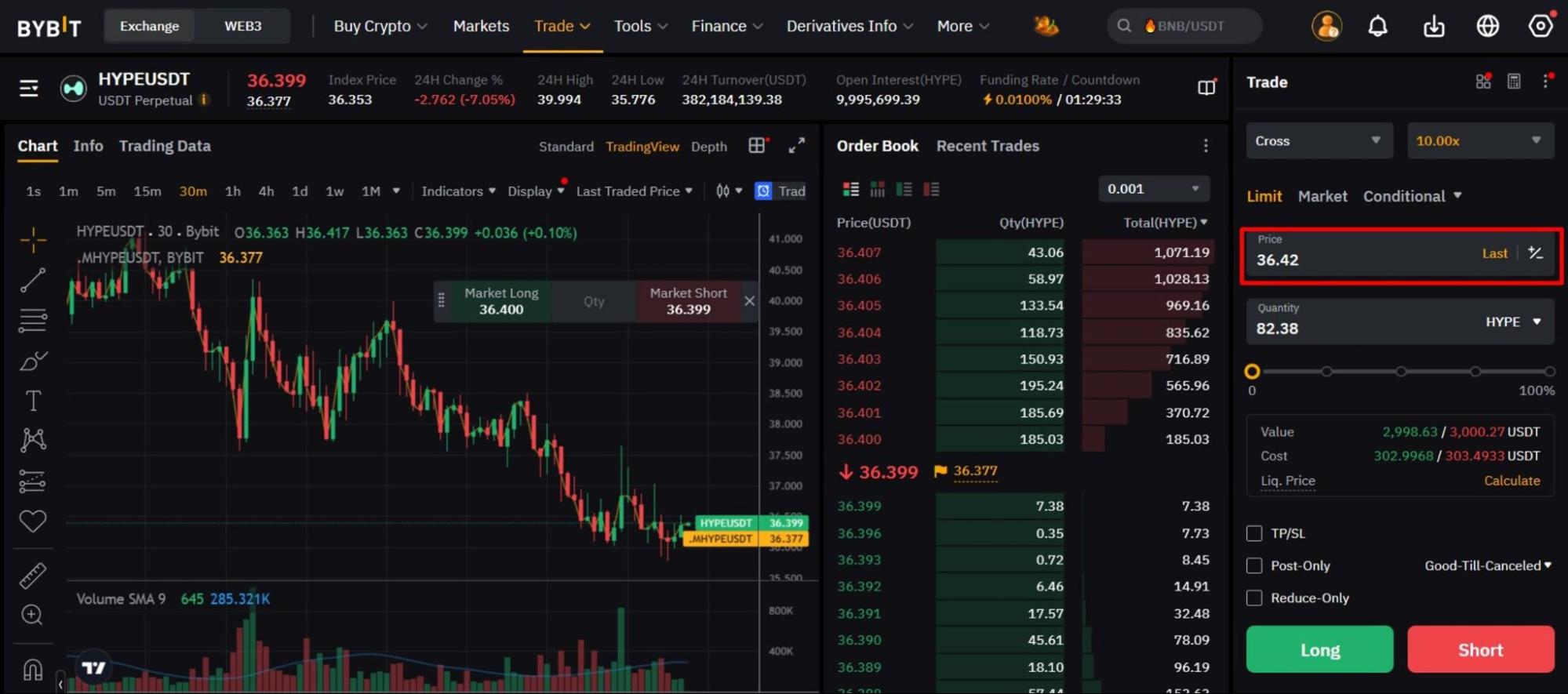Check the Post-Only option
Screen dimensions: 1568x694
1254,565
